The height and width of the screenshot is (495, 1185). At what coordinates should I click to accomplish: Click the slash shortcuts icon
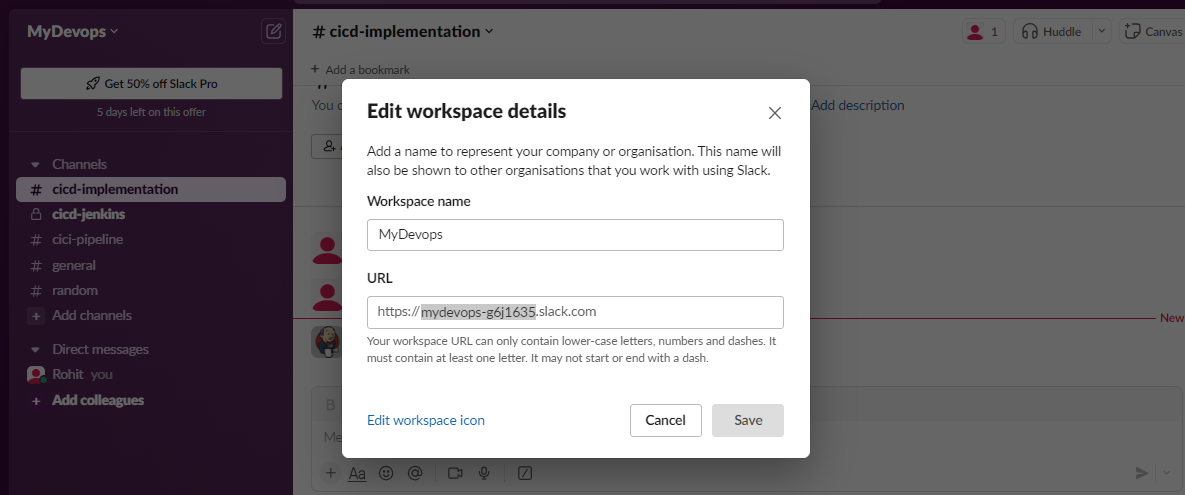525,473
